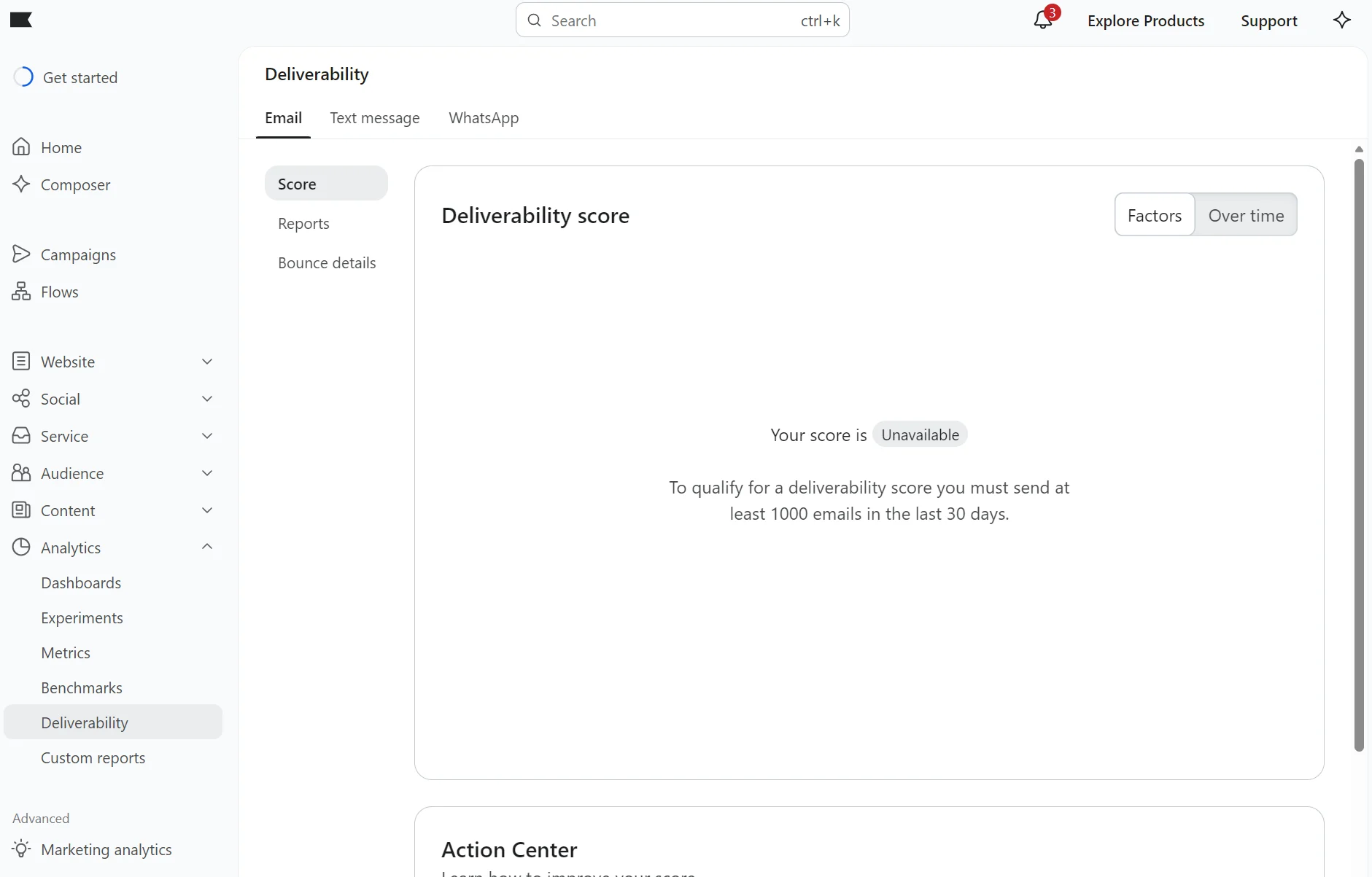The image size is (1372, 877).
Task: Go to Dashboards under Analytics
Action: tap(81, 583)
